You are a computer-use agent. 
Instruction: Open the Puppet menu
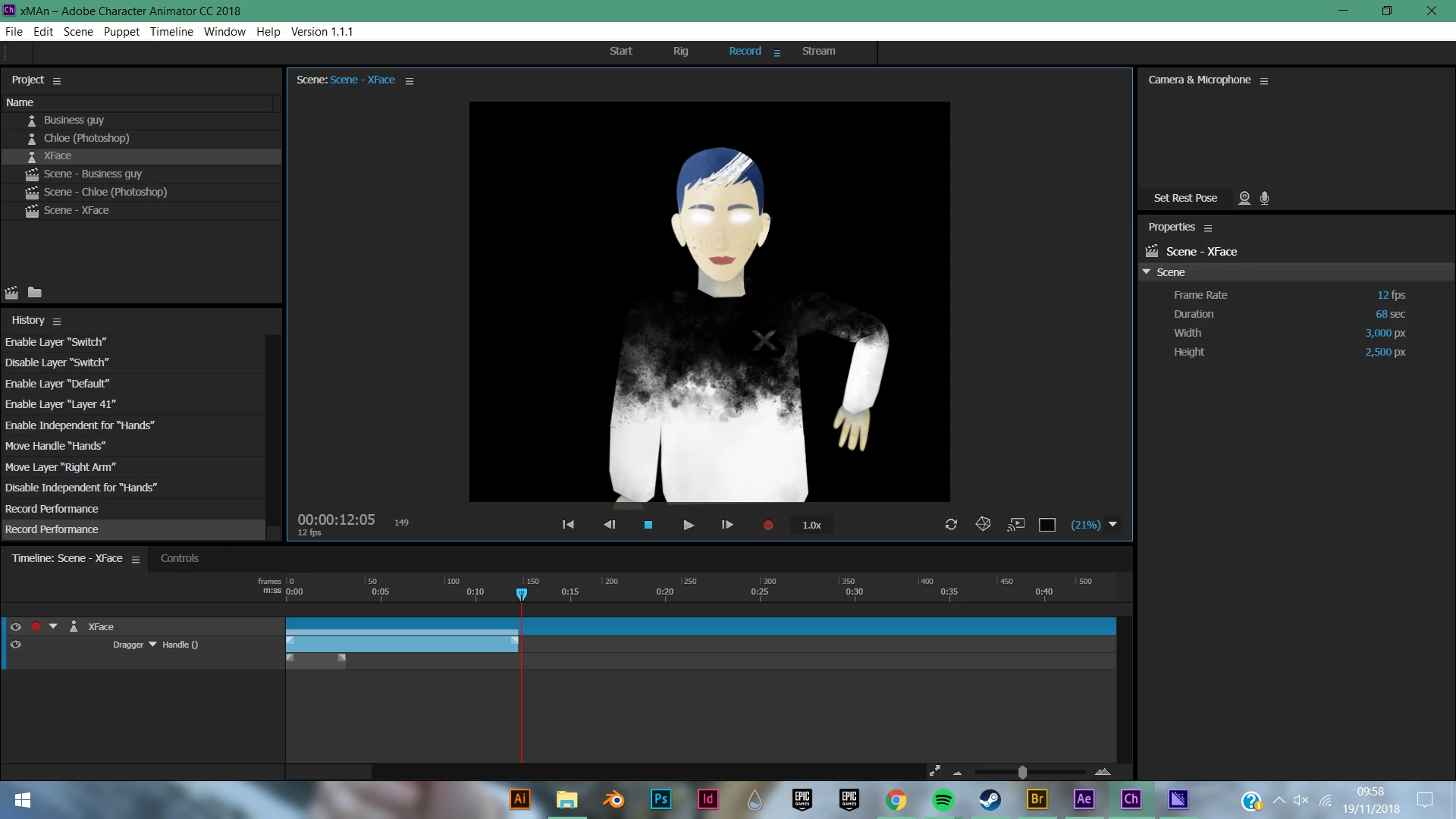(121, 31)
